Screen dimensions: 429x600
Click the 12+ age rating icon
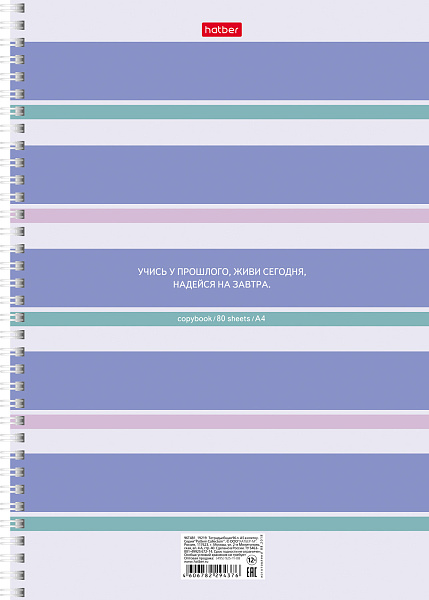coord(251,560)
